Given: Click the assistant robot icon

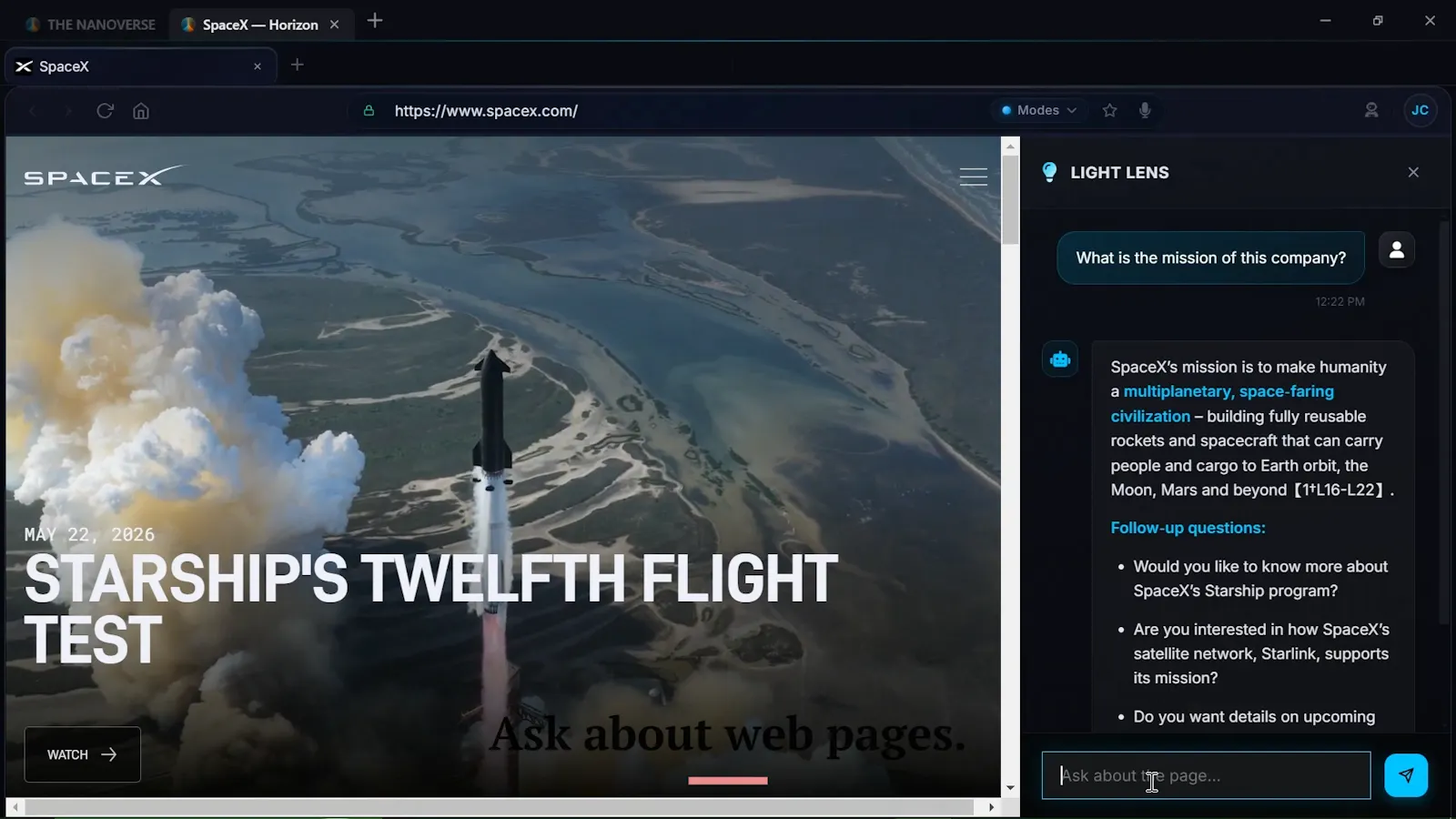Looking at the screenshot, I should pos(1060,359).
